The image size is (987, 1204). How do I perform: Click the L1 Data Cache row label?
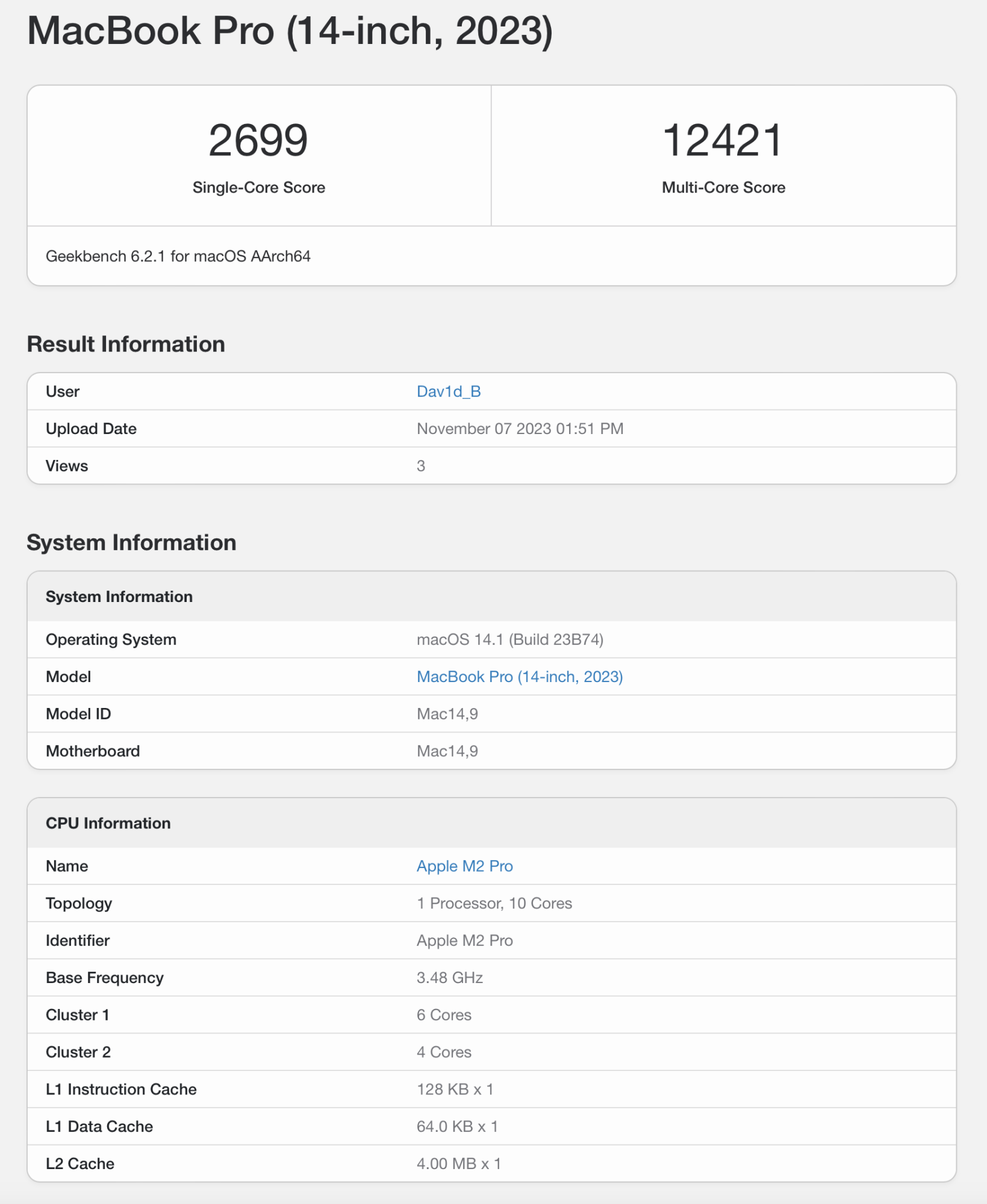pyautogui.click(x=99, y=1127)
